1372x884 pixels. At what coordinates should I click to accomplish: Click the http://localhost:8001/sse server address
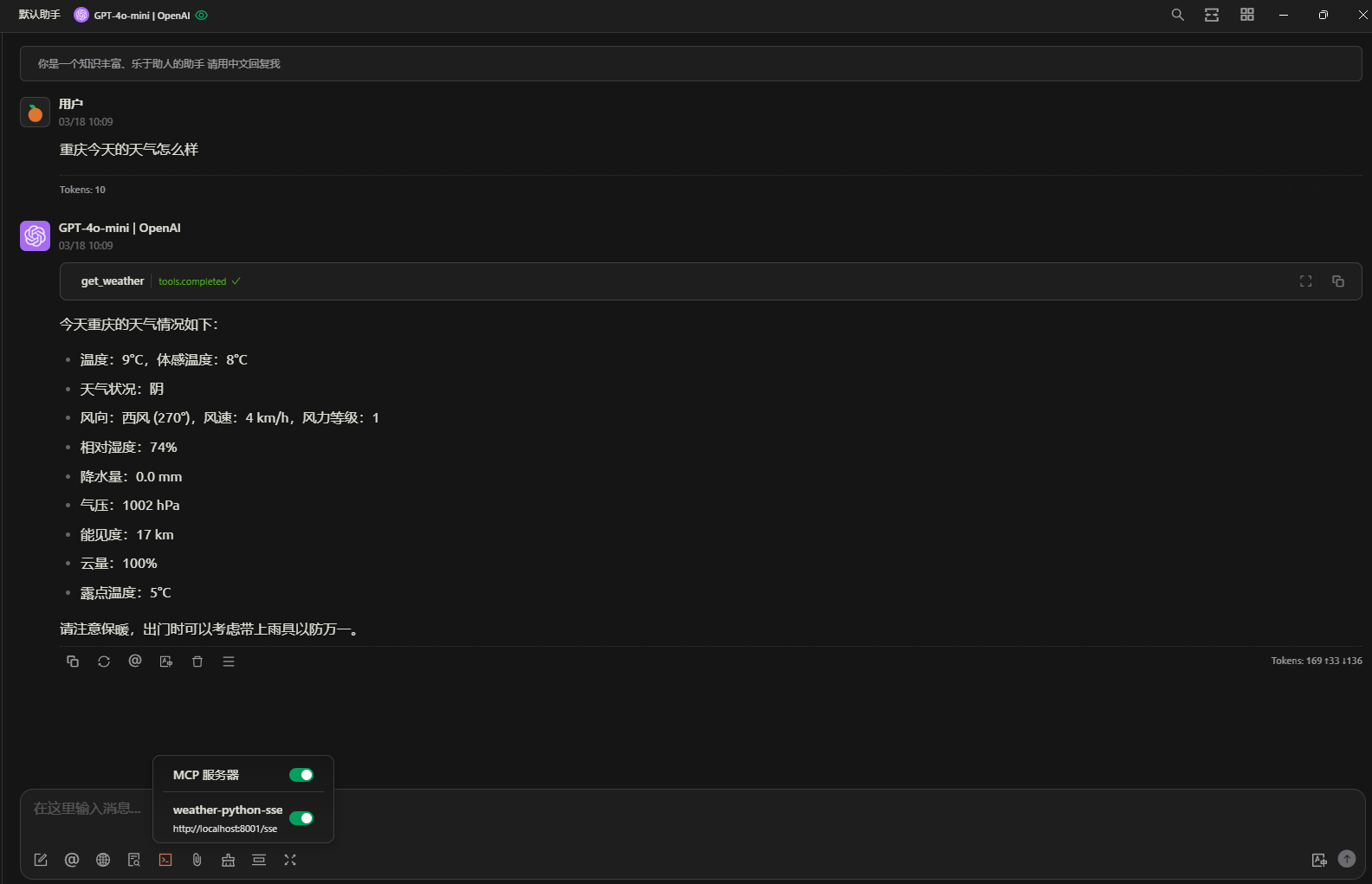[225, 829]
